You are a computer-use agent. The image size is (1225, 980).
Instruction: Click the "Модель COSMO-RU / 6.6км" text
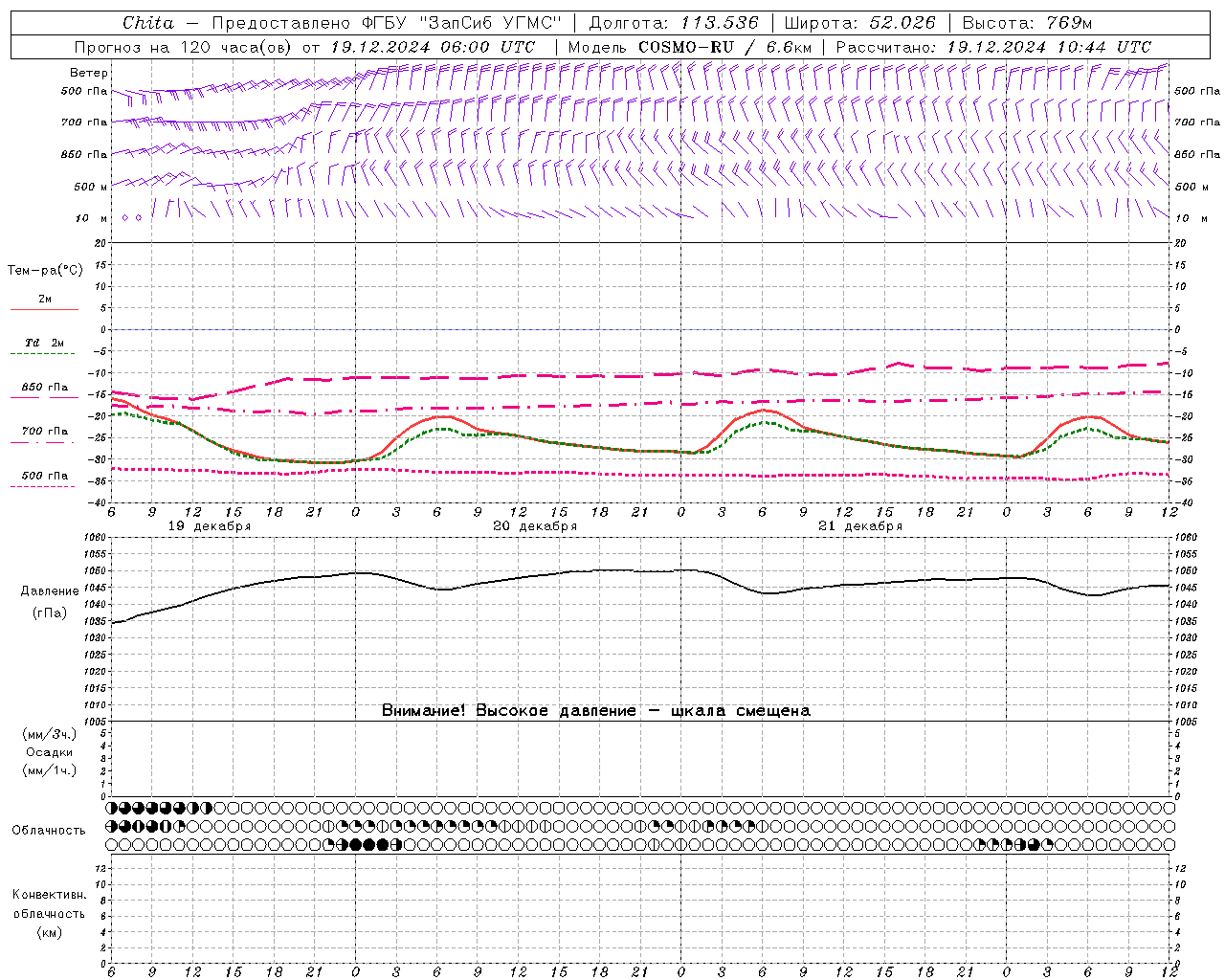(690, 47)
